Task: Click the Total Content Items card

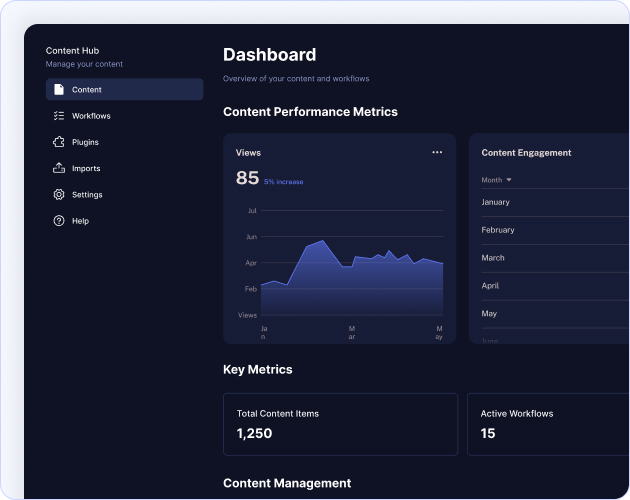Action: 340,424
